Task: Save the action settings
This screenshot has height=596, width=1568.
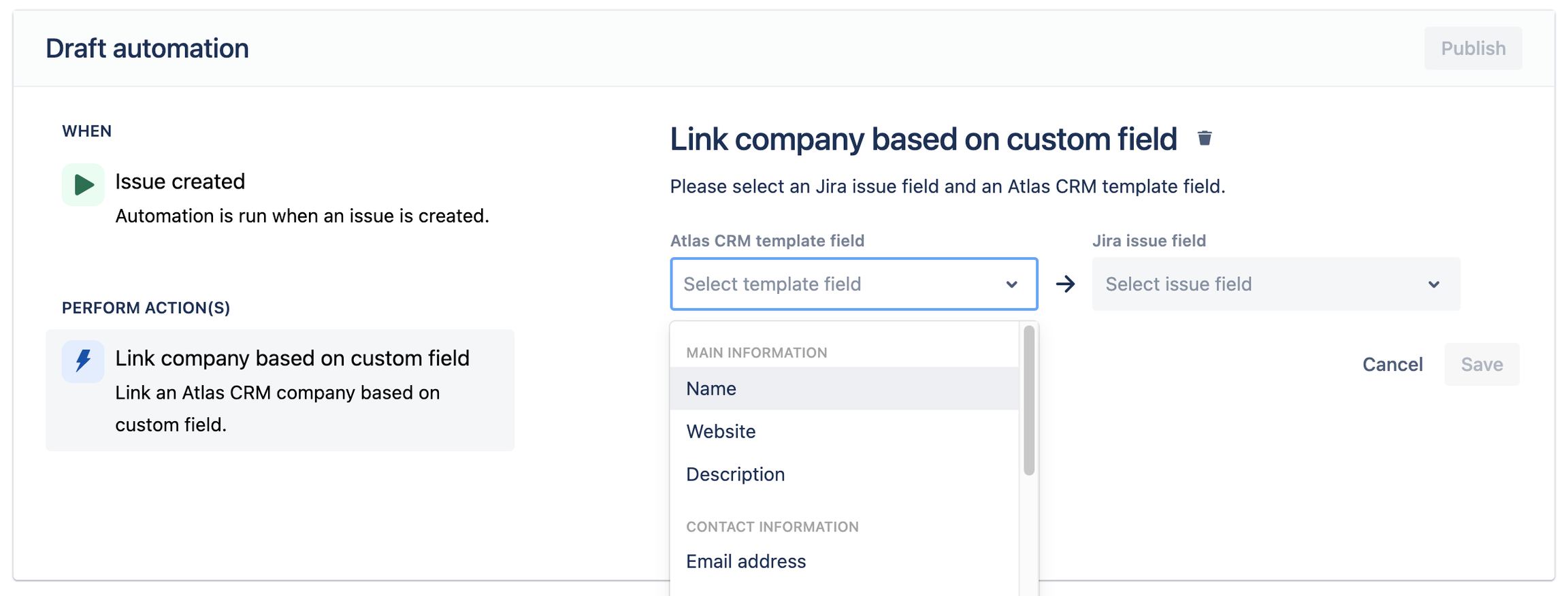Action: click(x=1482, y=365)
